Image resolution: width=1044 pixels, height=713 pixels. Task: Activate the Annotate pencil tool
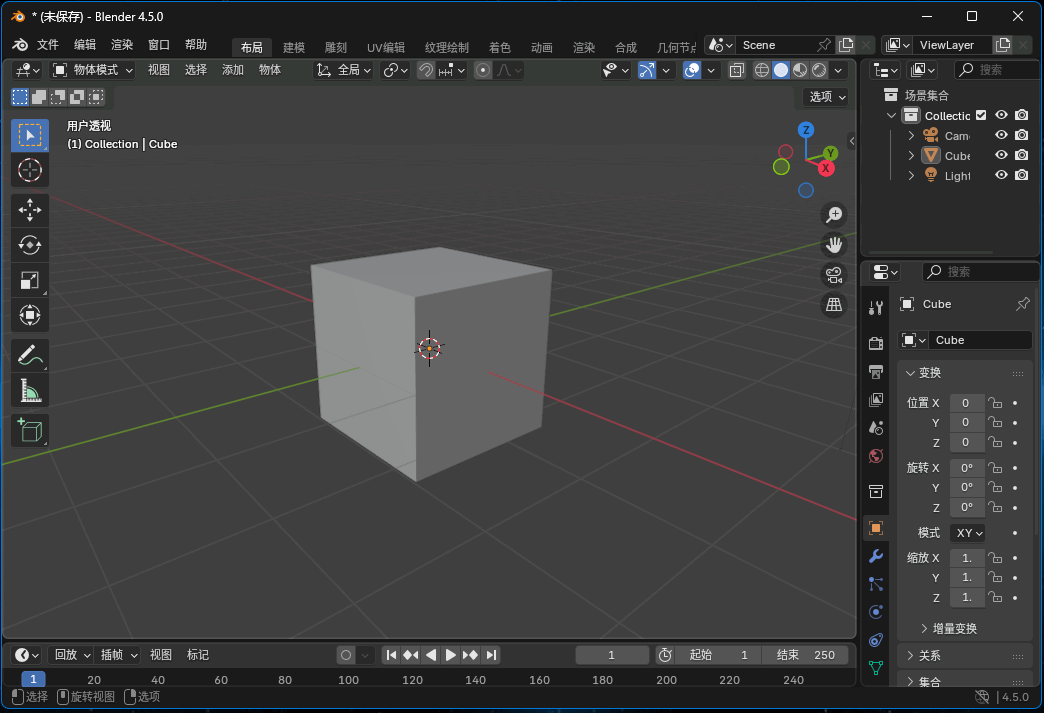[30, 355]
